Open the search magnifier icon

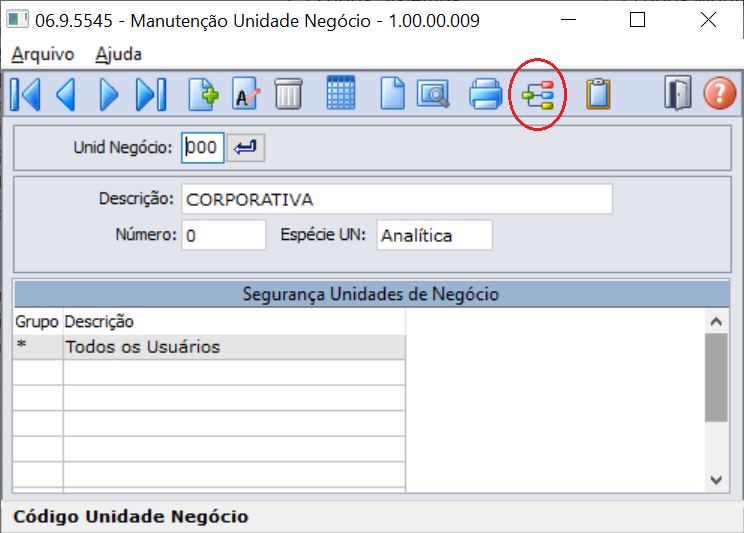[433, 94]
